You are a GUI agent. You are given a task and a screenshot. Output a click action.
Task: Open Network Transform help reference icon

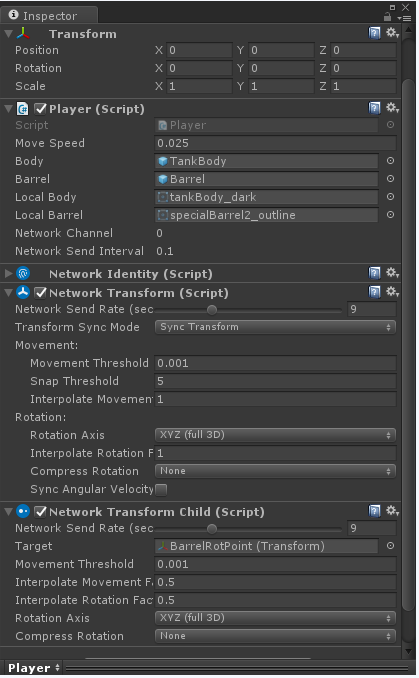[x=374, y=292]
